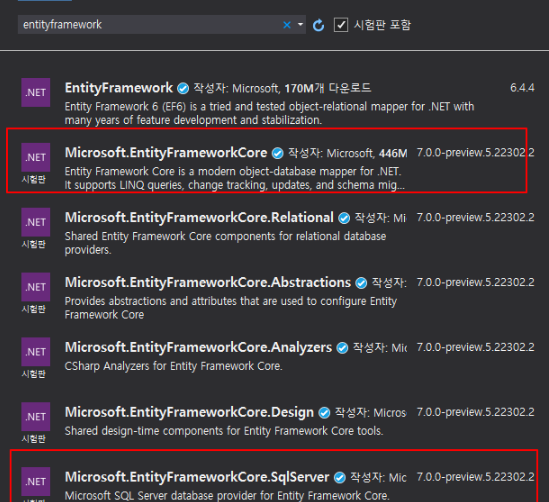The width and height of the screenshot is (549, 502).
Task: Select the EntityFramework package title
Action: tap(119, 88)
